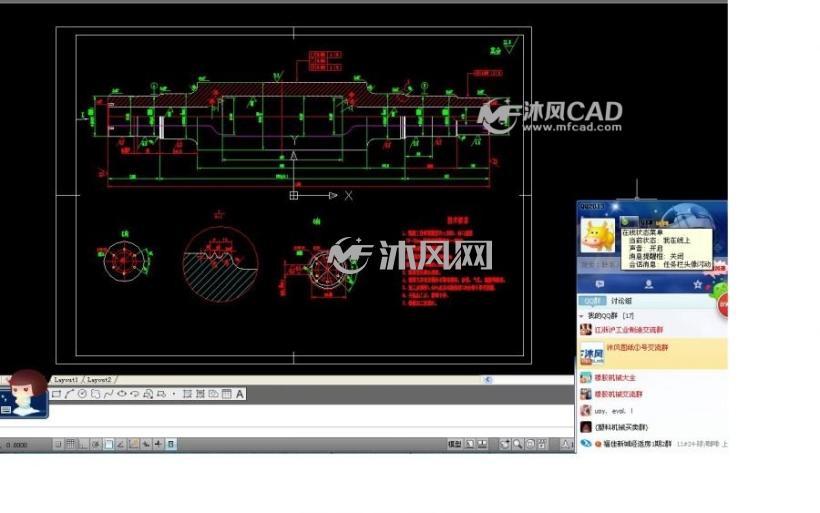Image resolution: width=820 pixels, height=513 pixels.
Task: Select the Spline curve tool
Action: [108, 394]
